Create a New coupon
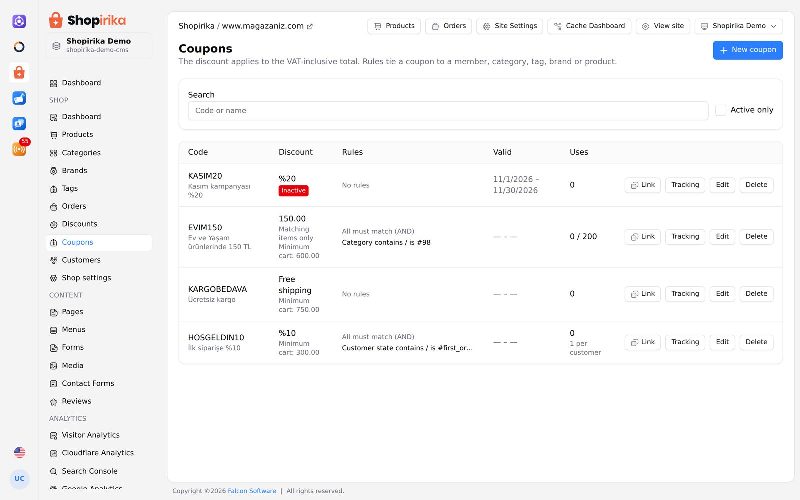800x500 pixels. tap(747, 50)
